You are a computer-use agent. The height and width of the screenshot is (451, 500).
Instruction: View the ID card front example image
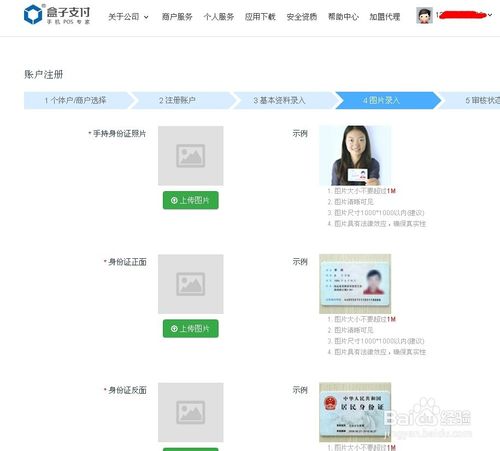[355, 284]
